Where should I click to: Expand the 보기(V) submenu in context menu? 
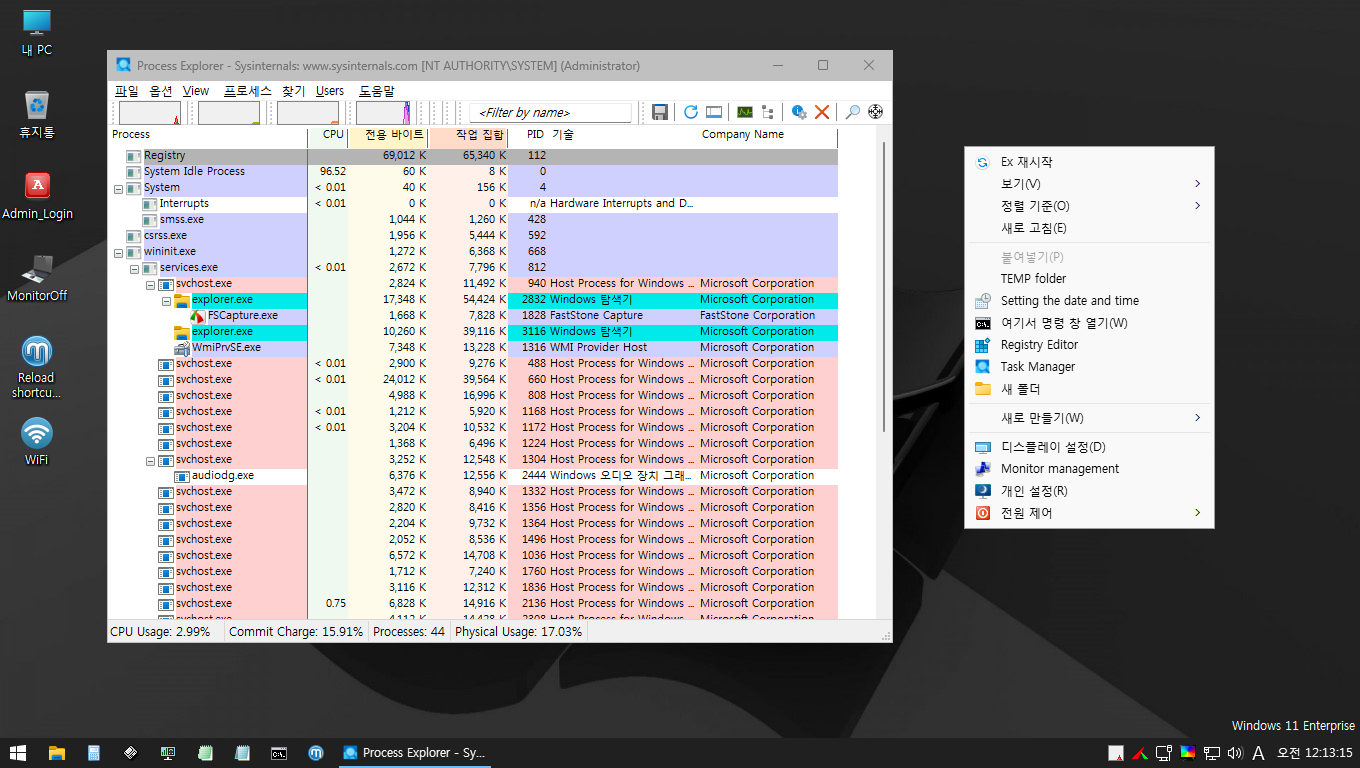tap(1089, 184)
